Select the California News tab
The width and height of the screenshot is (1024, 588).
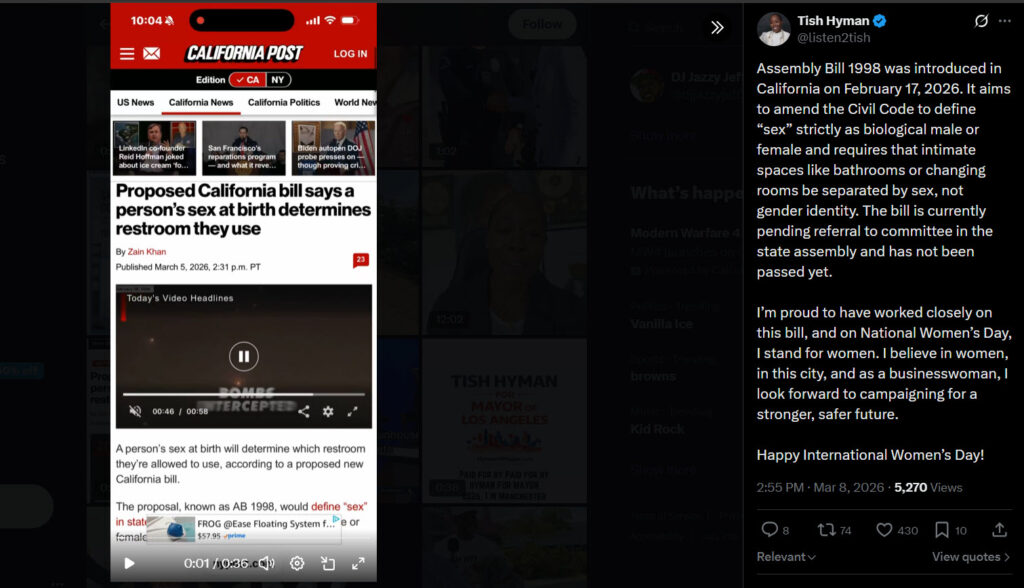pyautogui.click(x=201, y=103)
